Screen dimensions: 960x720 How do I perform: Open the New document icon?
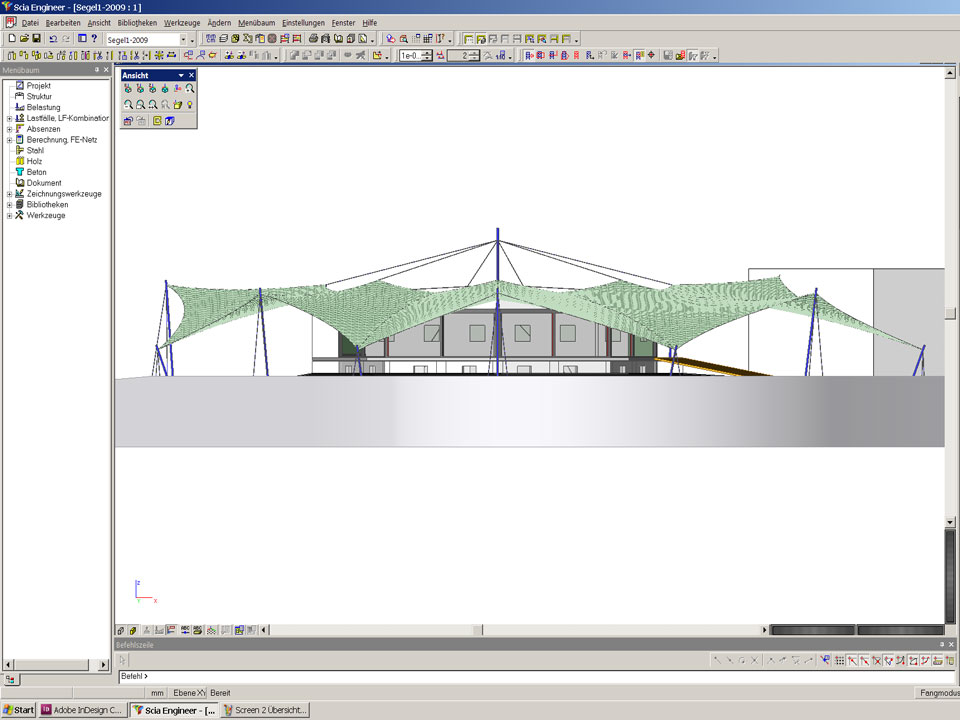[11, 39]
